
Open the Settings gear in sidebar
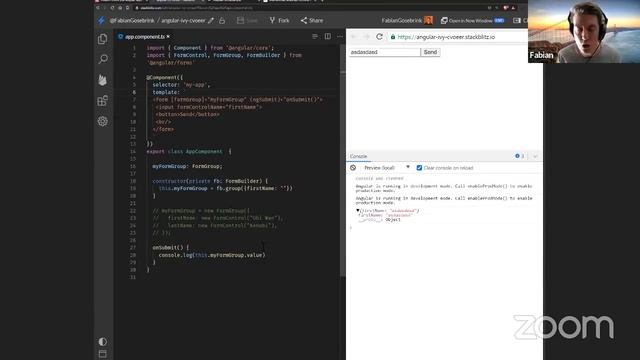click(x=102, y=121)
